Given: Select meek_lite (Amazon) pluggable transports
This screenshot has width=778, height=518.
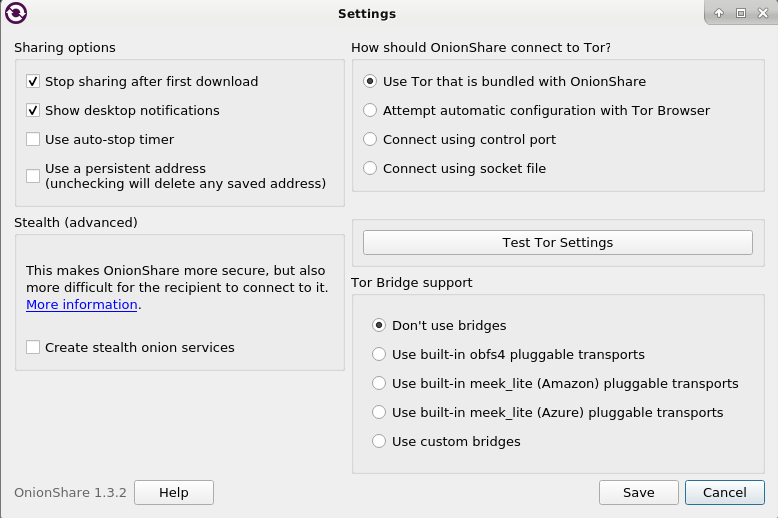Looking at the screenshot, I should click(379, 384).
